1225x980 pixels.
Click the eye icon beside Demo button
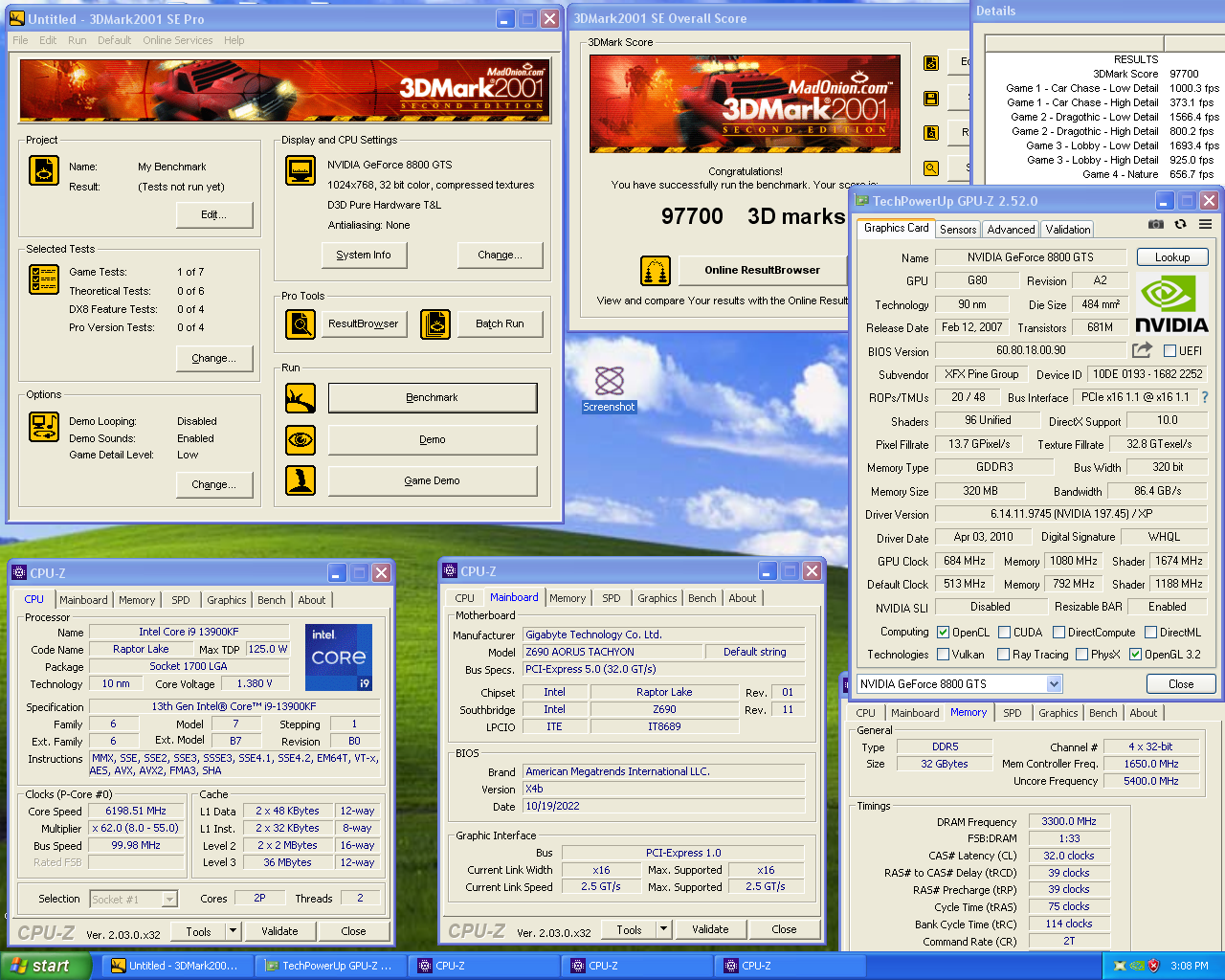[301, 440]
